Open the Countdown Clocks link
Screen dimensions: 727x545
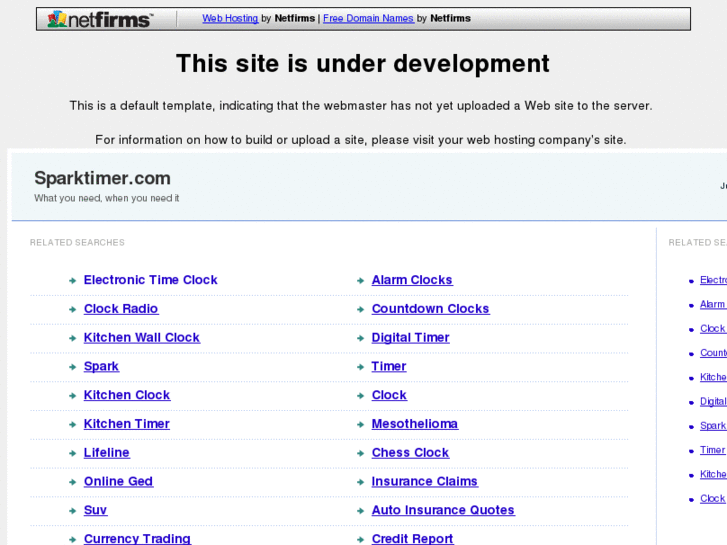click(430, 308)
